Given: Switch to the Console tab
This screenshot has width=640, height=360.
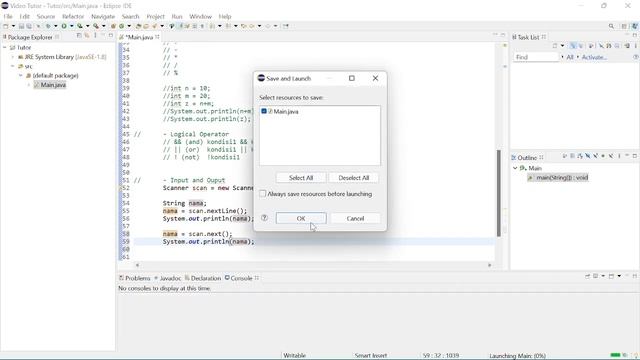Looking at the screenshot, I should click(x=242, y=278).
